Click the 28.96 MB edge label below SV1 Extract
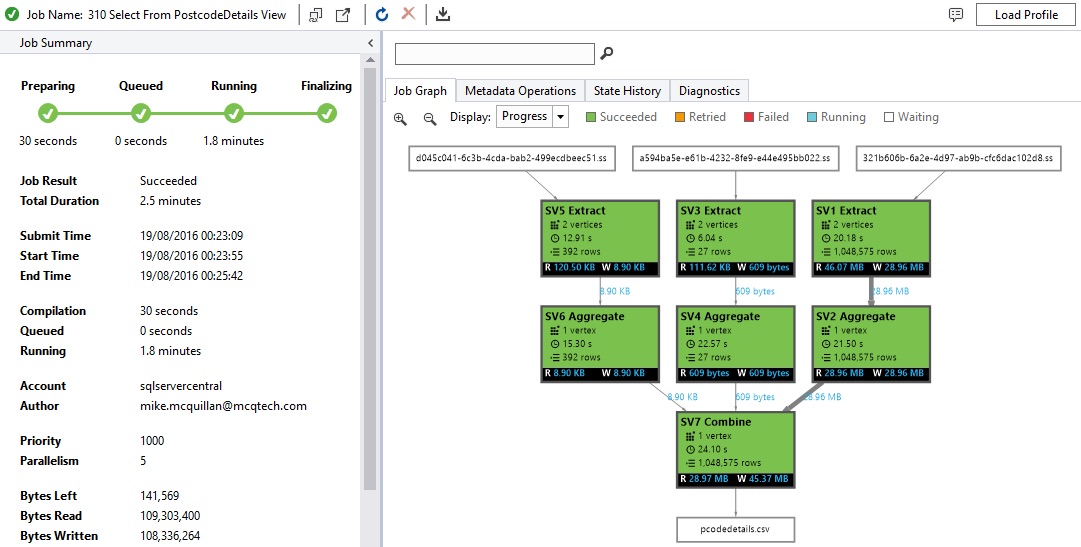This screenshot has height=547, width=1081. (890, 291)
